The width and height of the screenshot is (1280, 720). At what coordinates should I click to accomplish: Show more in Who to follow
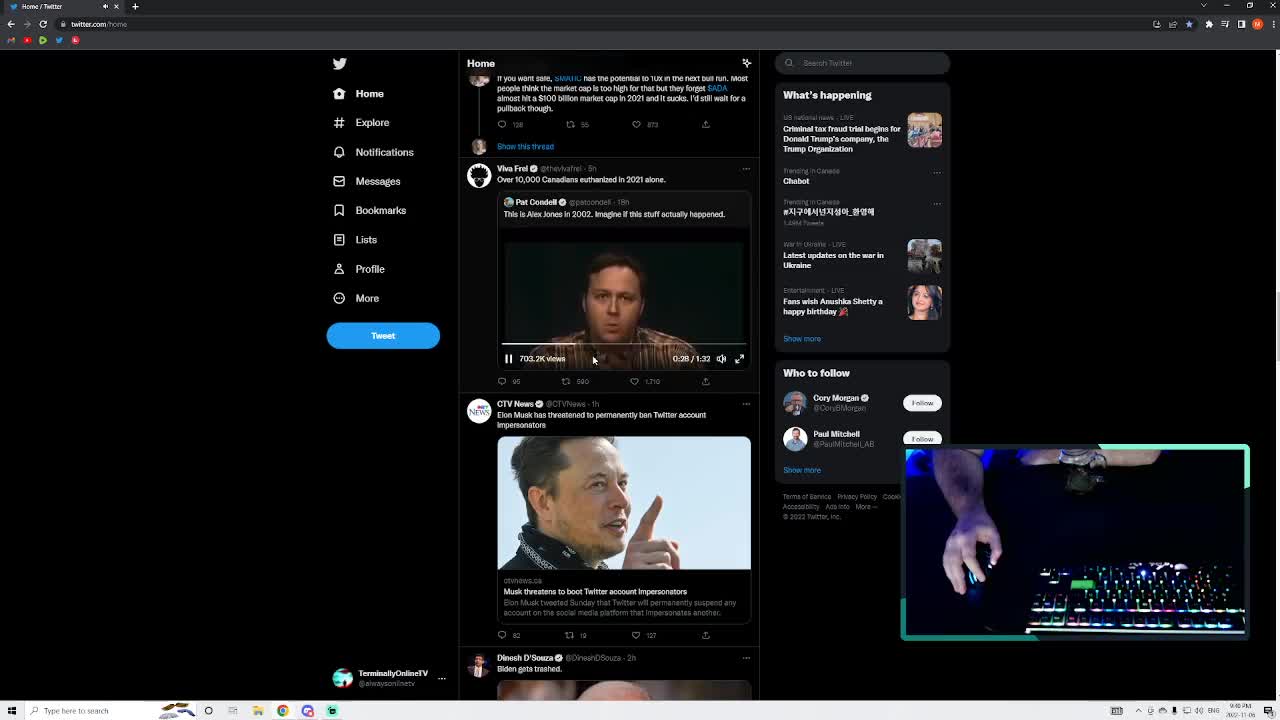(x=802, y=470)
